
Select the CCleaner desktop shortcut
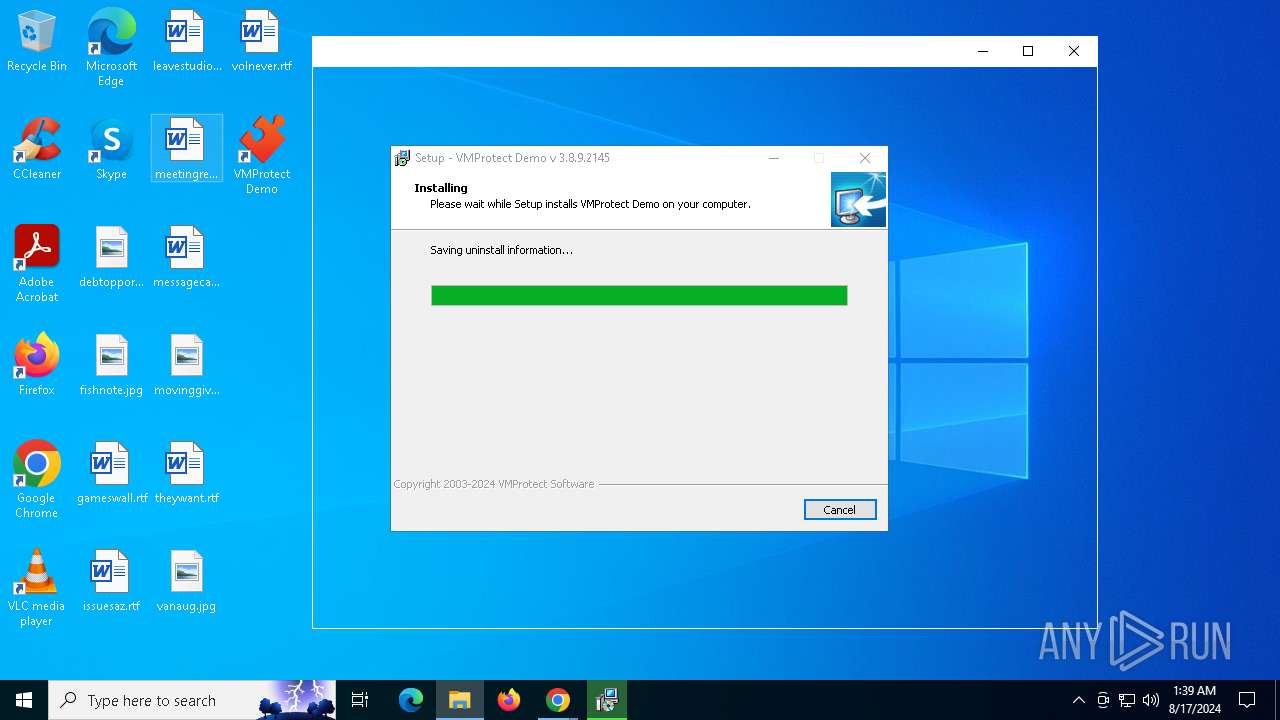37,149
